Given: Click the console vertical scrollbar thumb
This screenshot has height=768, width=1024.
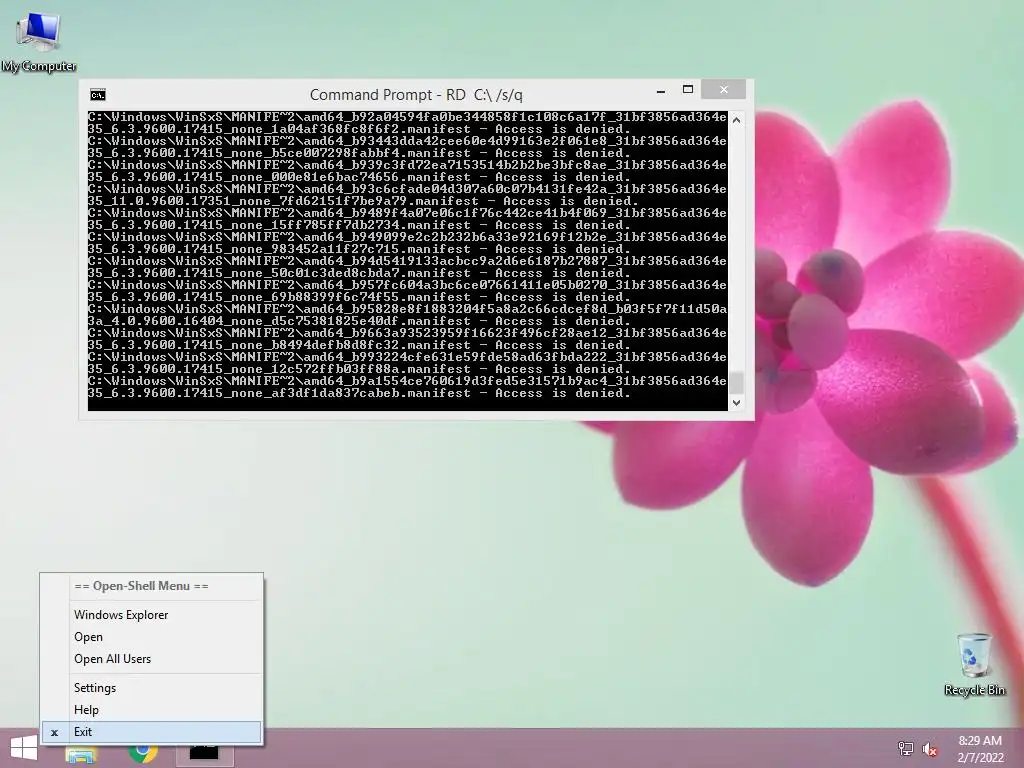Looking at the screenshot, I should pos(737,382).
